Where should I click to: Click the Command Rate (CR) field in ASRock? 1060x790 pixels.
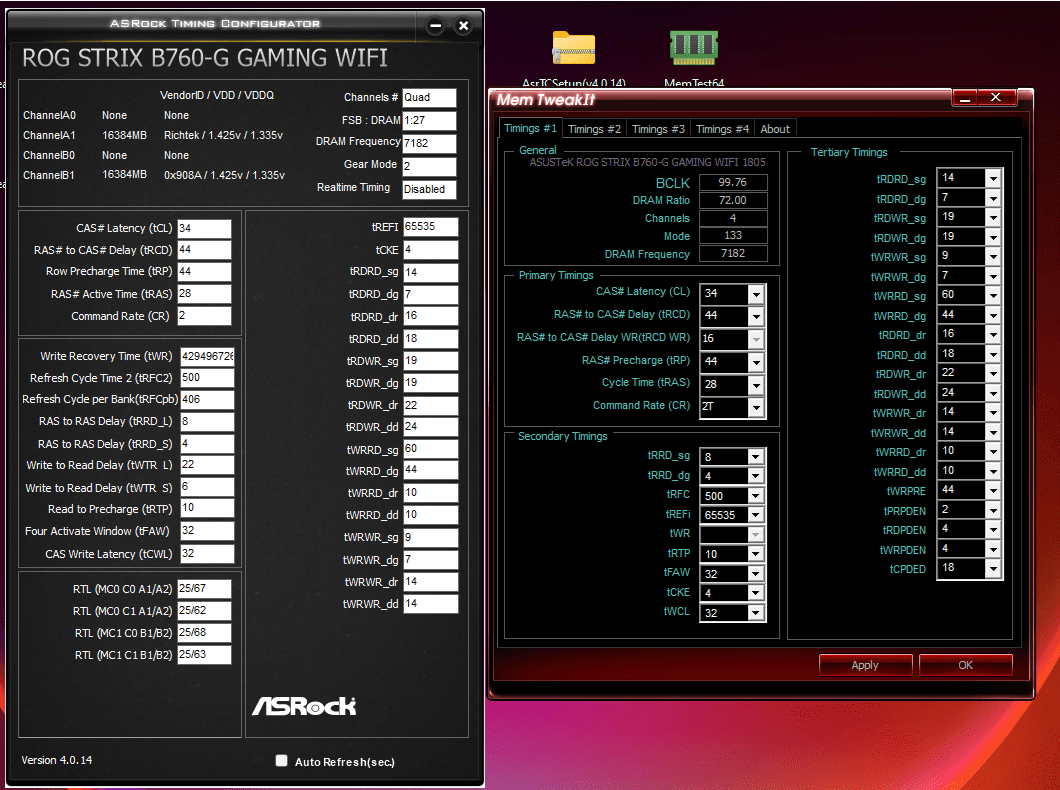coord(204,316)
